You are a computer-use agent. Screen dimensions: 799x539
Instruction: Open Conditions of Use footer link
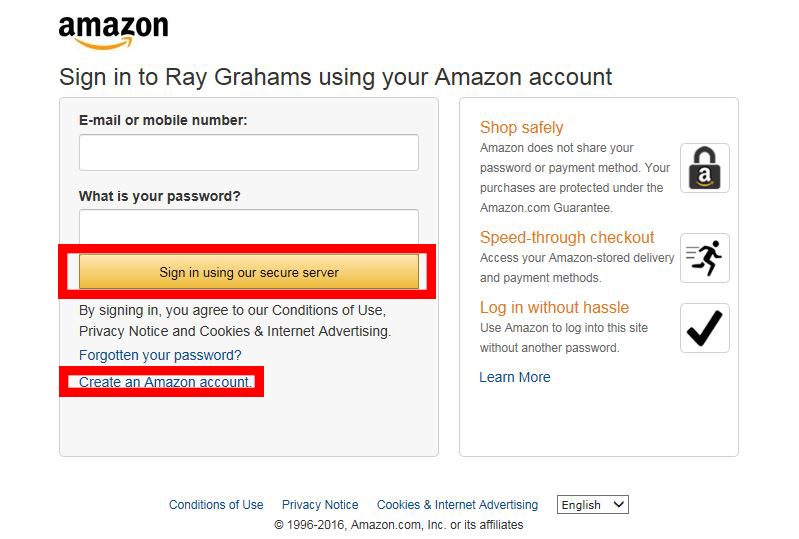click(x=216, y=505)
